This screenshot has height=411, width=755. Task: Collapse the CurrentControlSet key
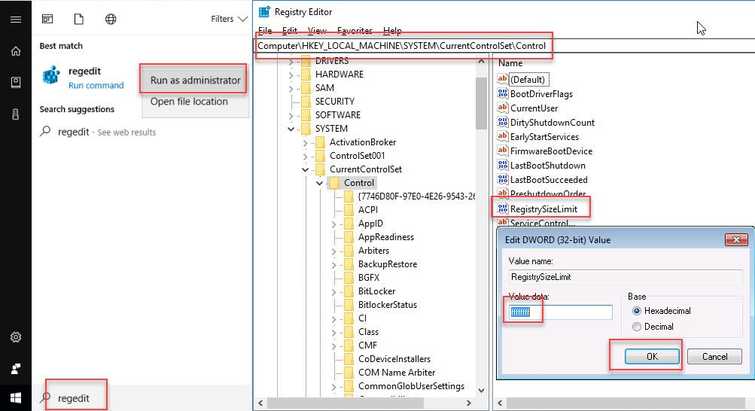point(305,169)
